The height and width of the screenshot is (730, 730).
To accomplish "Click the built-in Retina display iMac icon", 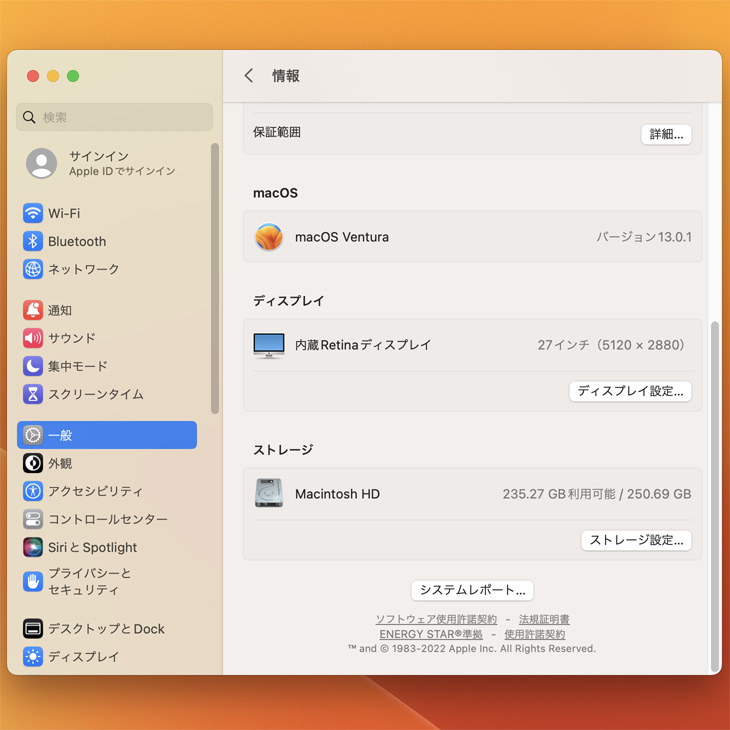I will pos(269,345).
